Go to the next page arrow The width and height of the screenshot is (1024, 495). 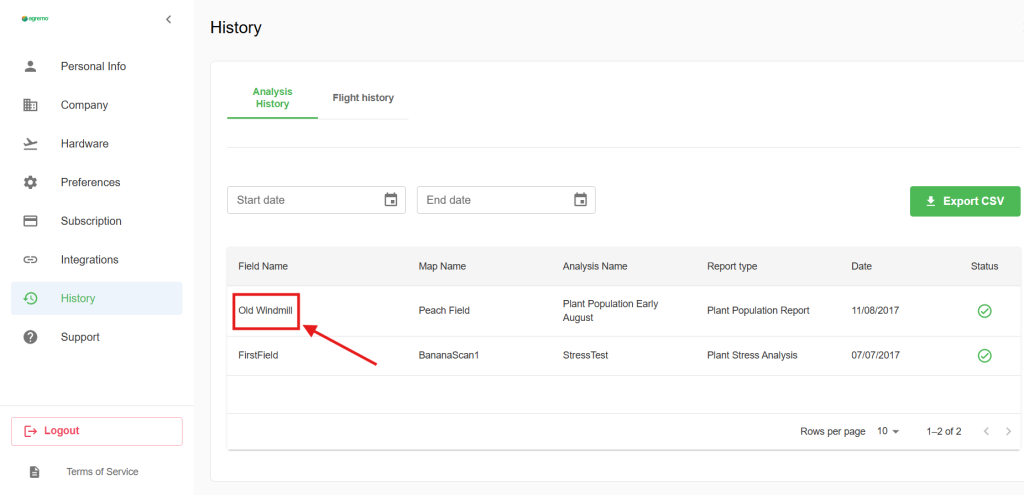(x=1008, y=431)
